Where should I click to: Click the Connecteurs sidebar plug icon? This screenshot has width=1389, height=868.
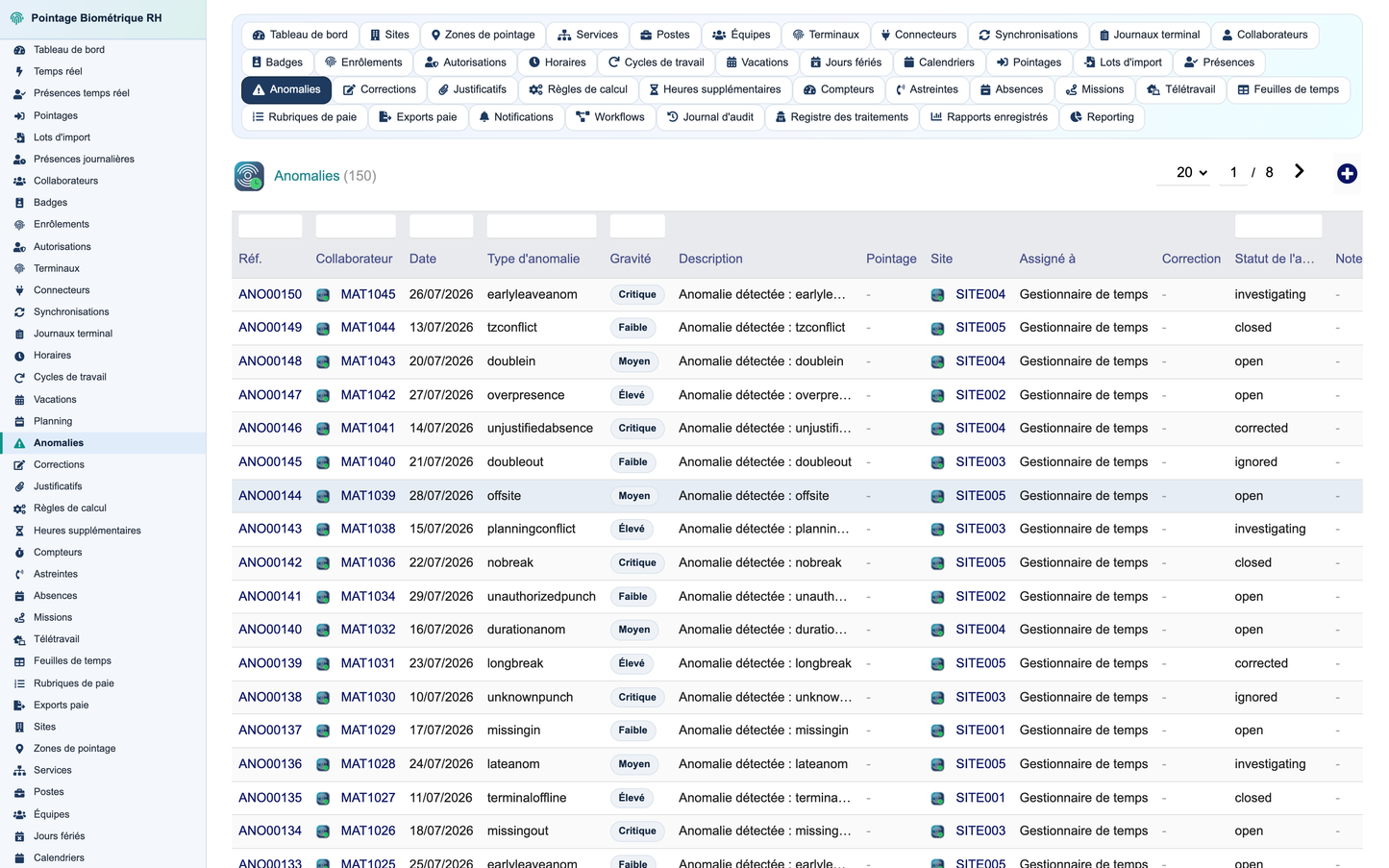point(19,290)
